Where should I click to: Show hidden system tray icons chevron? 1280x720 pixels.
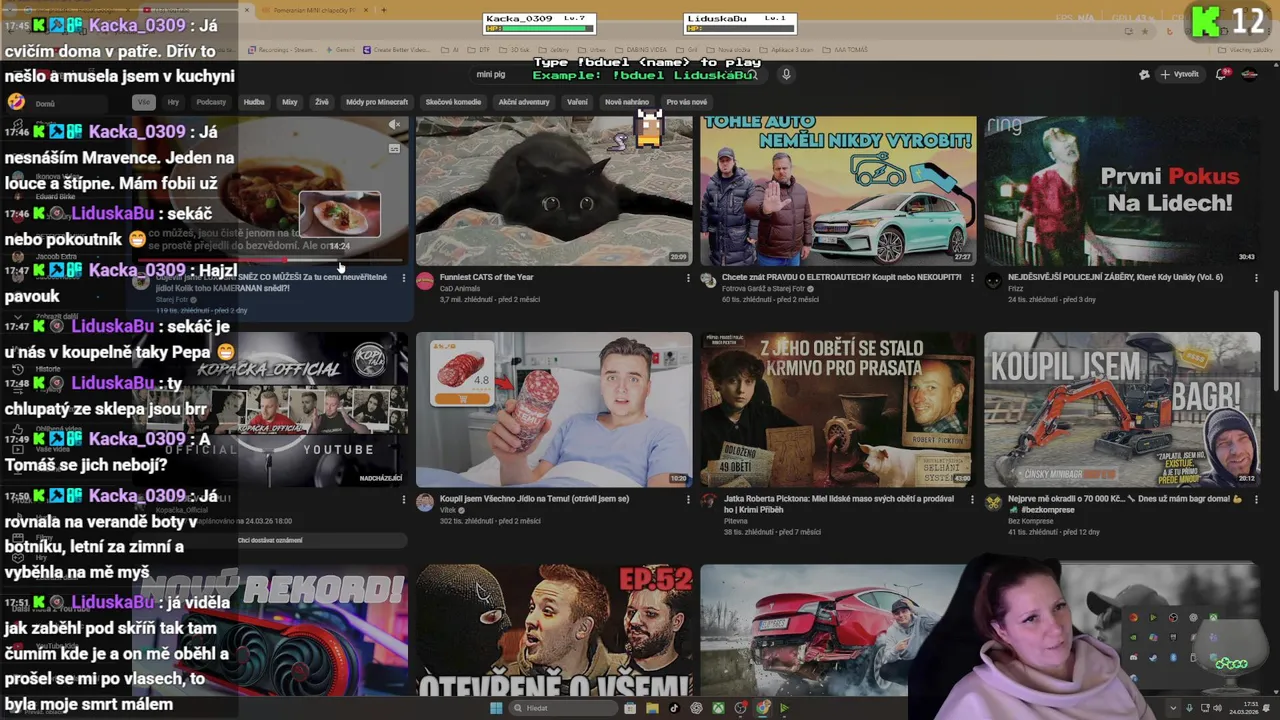click(1173, 708)
